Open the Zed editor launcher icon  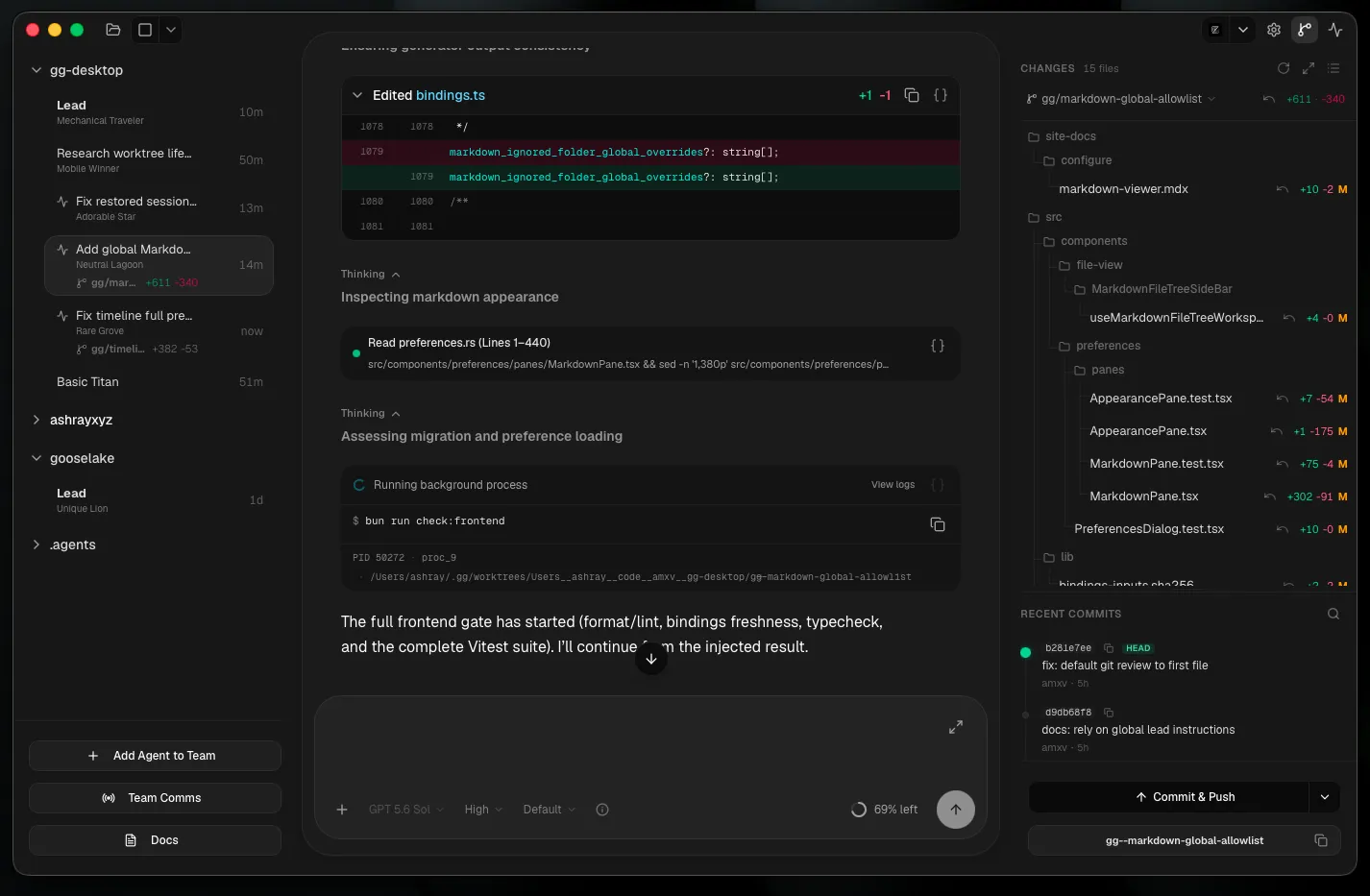coord(1215,30)
